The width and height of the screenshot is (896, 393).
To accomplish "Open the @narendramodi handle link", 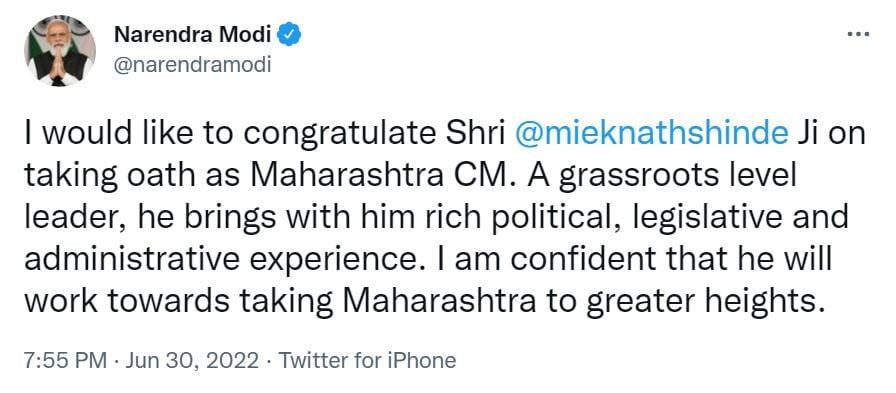I will pyautogui.click(x=193, y=65).
